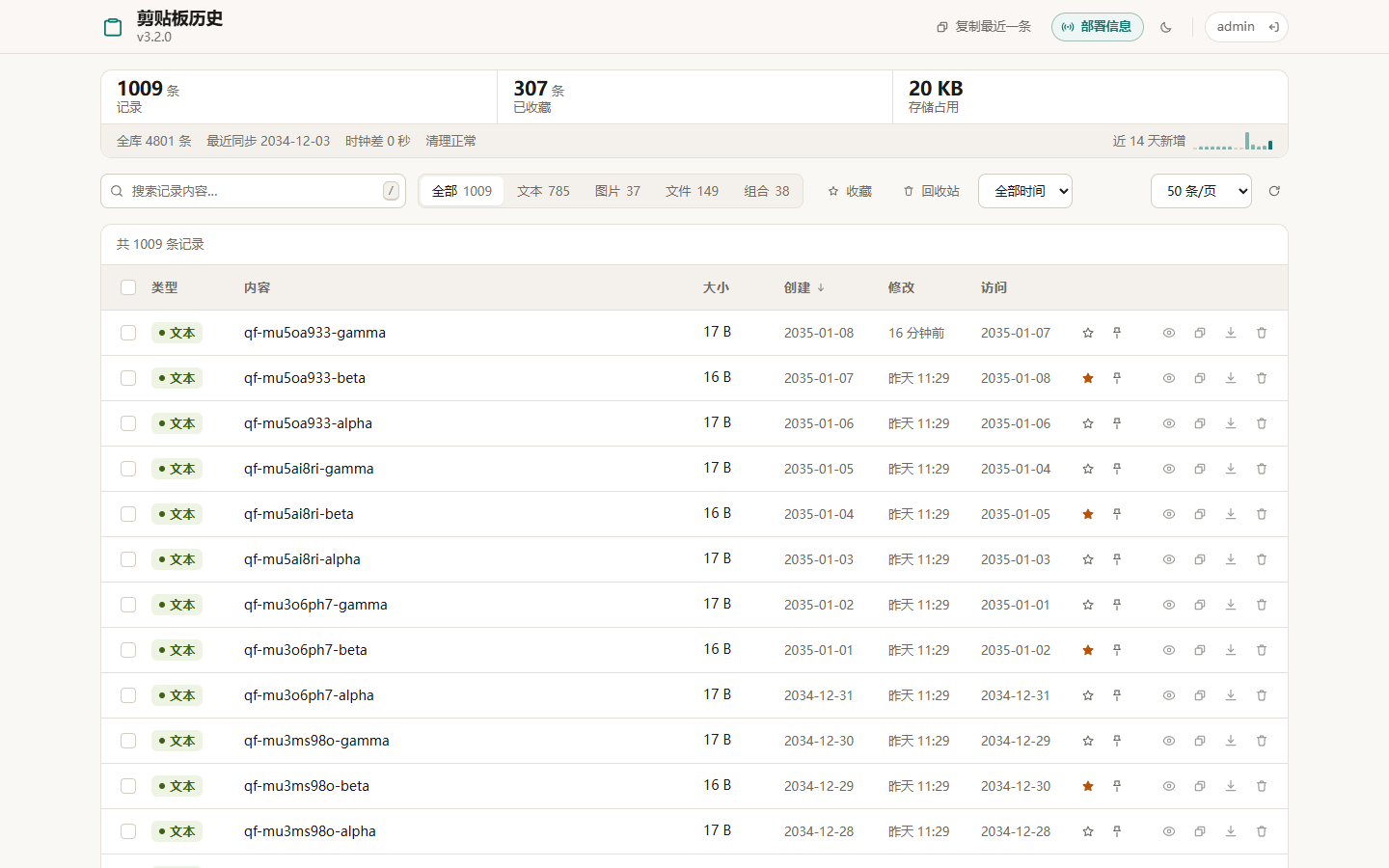Show 收藏 favorites filter
The height and width of the screenshot is (868, 1389).
click(850, 191)
